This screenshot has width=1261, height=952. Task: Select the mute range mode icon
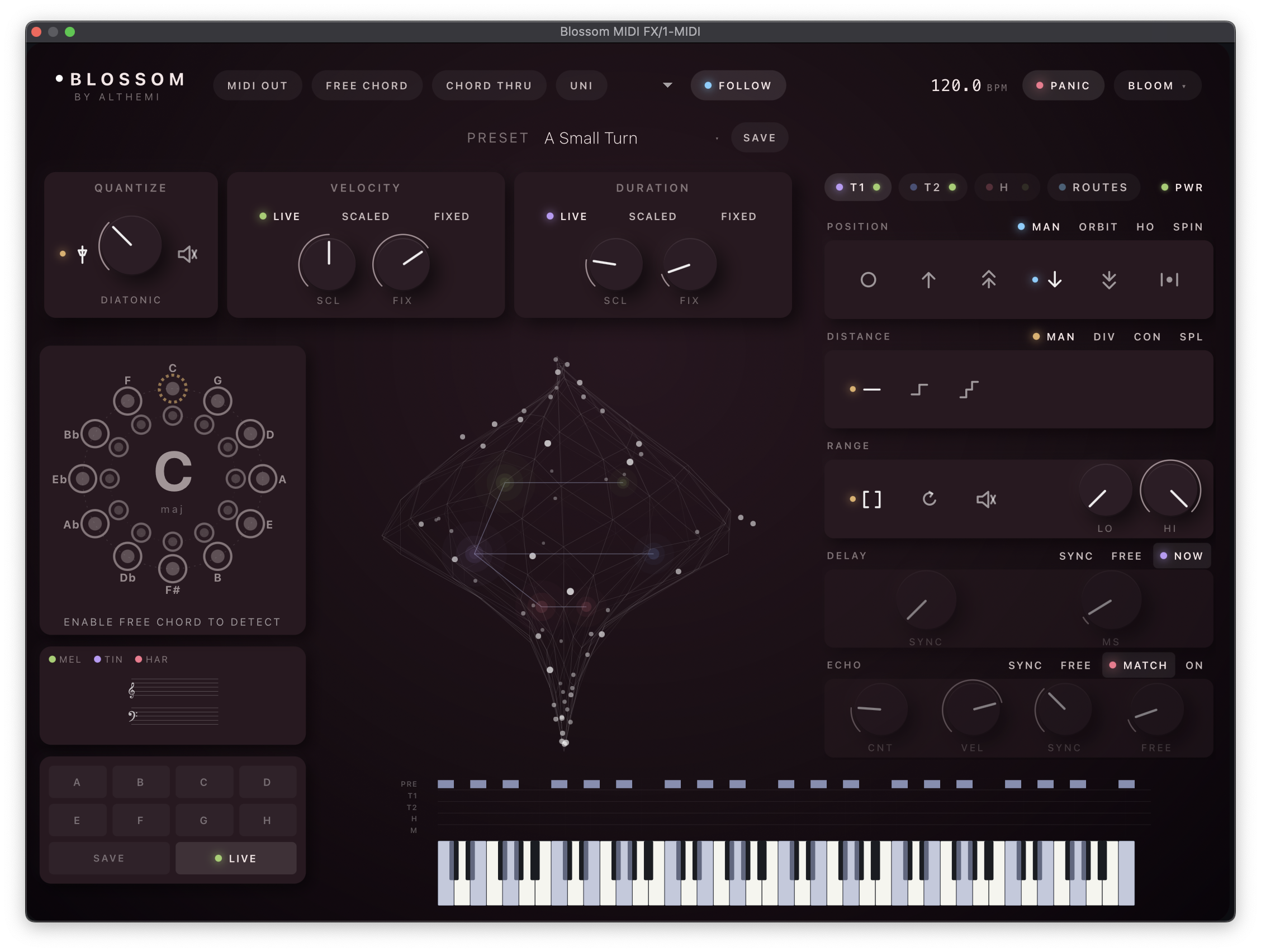(986, 499)
